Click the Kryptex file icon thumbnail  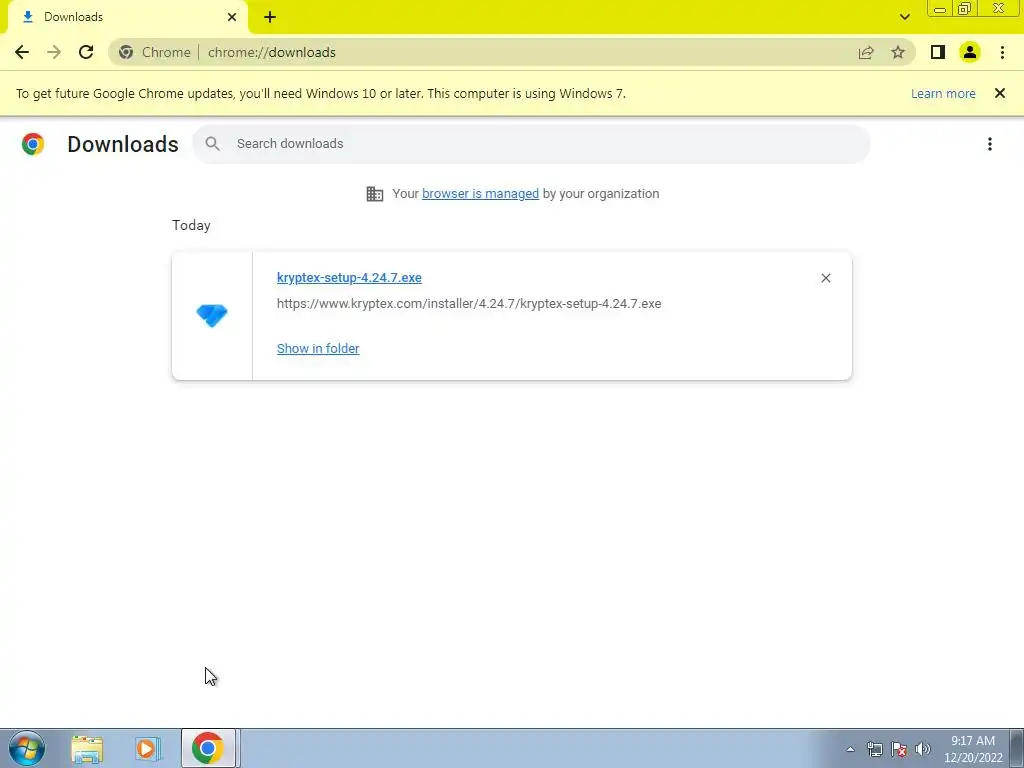pos(212,315)
